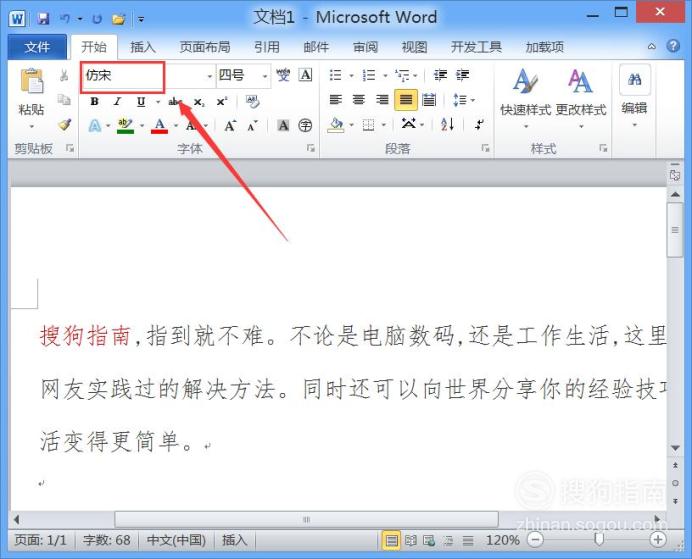Click the text highlight color button
This screenshot has width=692, height=559.
tap(125, 126)
